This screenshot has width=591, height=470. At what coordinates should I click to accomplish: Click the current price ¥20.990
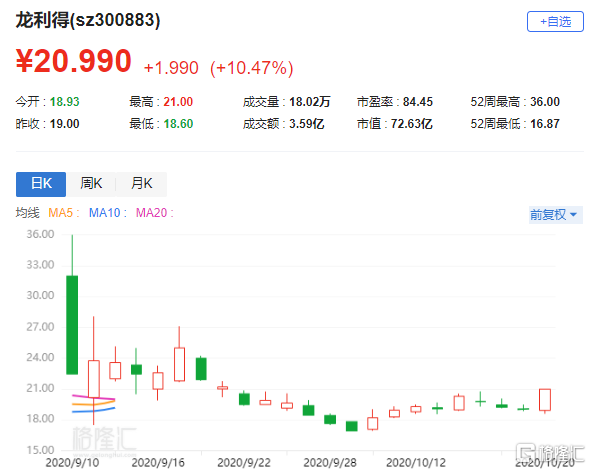pyautogui.click(x=73, y=61)
